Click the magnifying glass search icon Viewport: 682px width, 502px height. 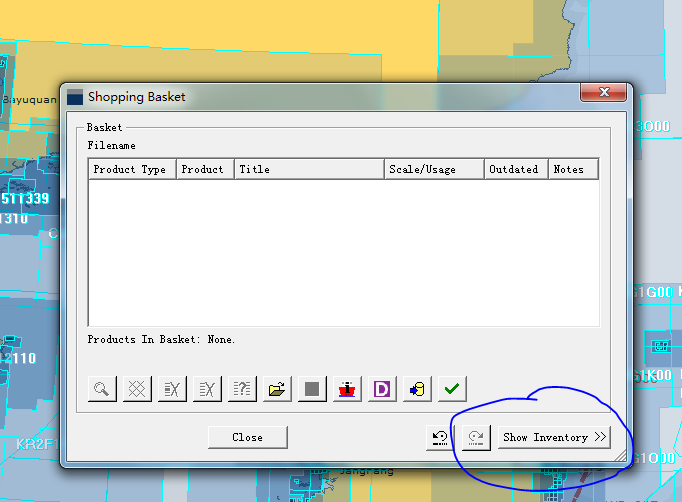[104, 389]
